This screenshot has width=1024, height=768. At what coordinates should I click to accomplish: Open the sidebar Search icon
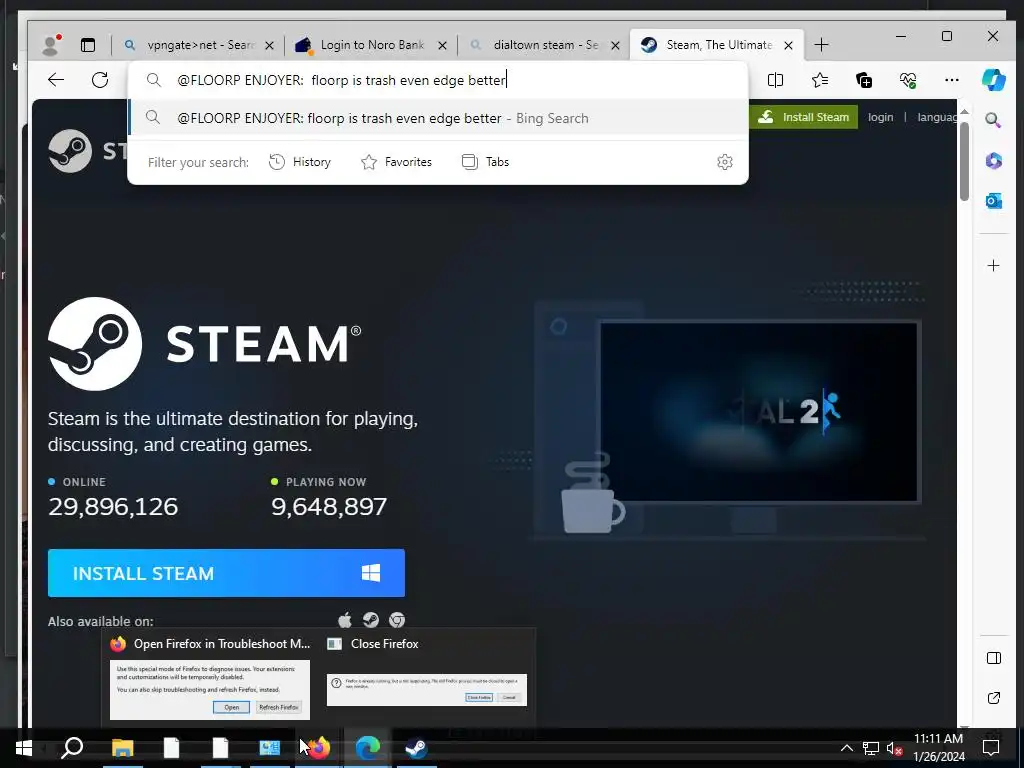point(993,120)
